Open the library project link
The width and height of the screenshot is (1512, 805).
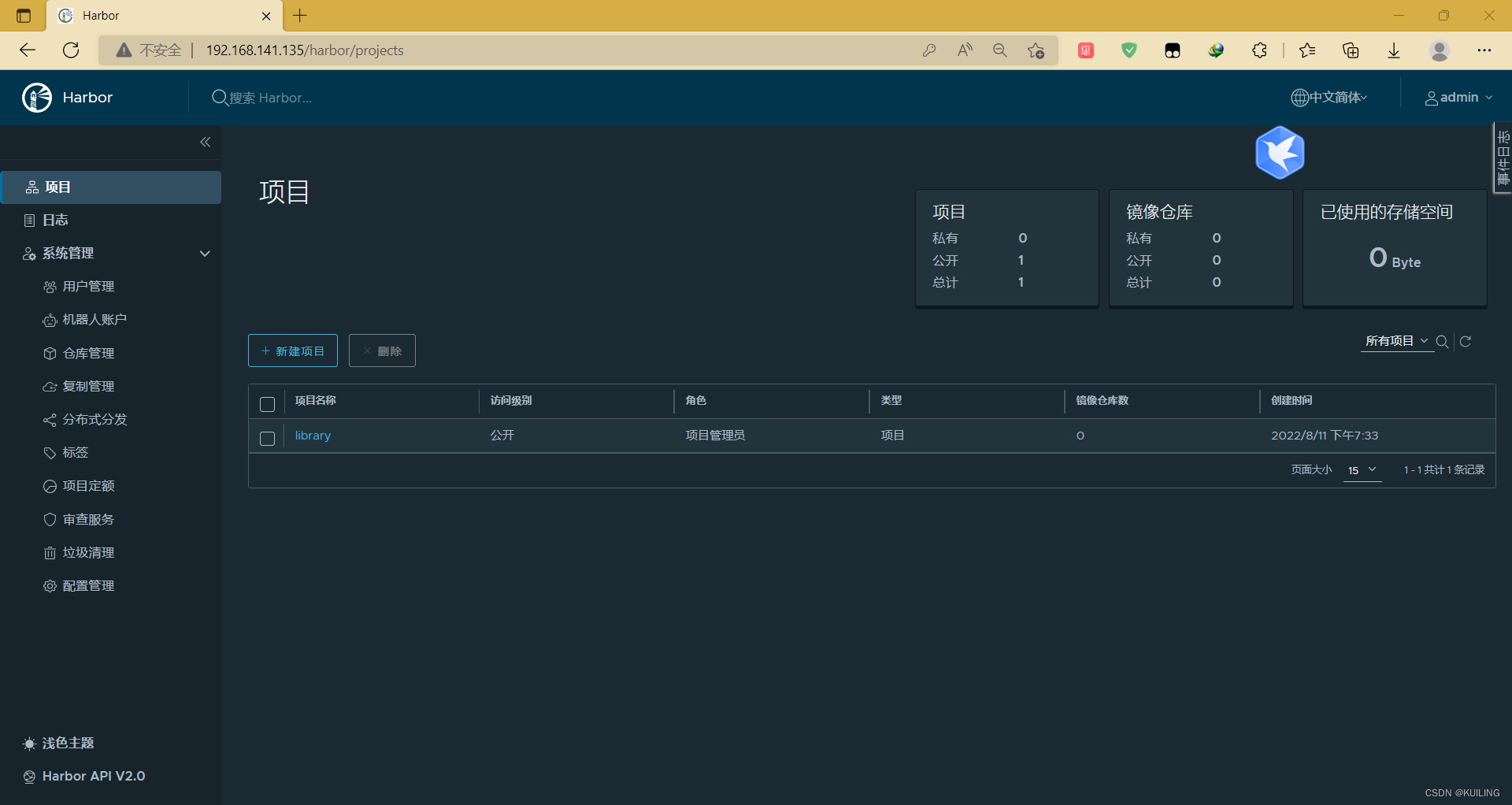pos(313,436)
